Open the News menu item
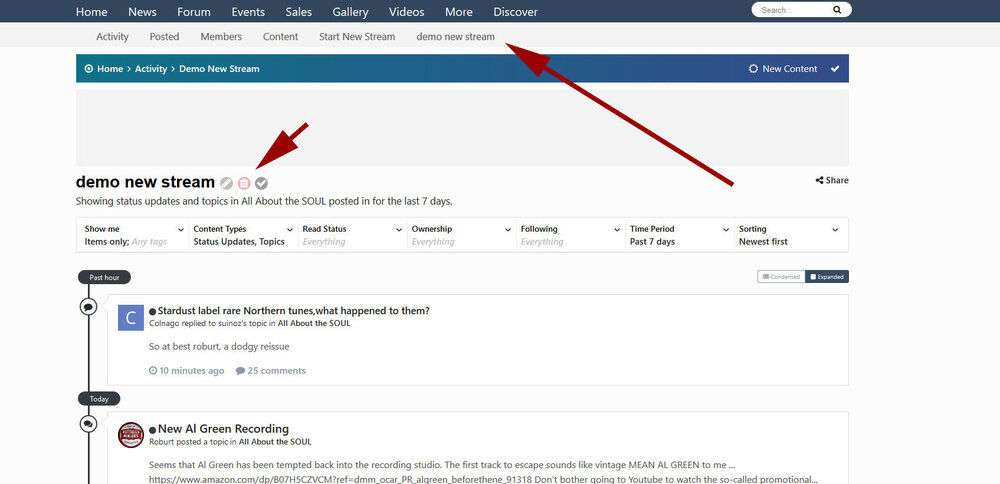1000x484 pixels. 142,11
